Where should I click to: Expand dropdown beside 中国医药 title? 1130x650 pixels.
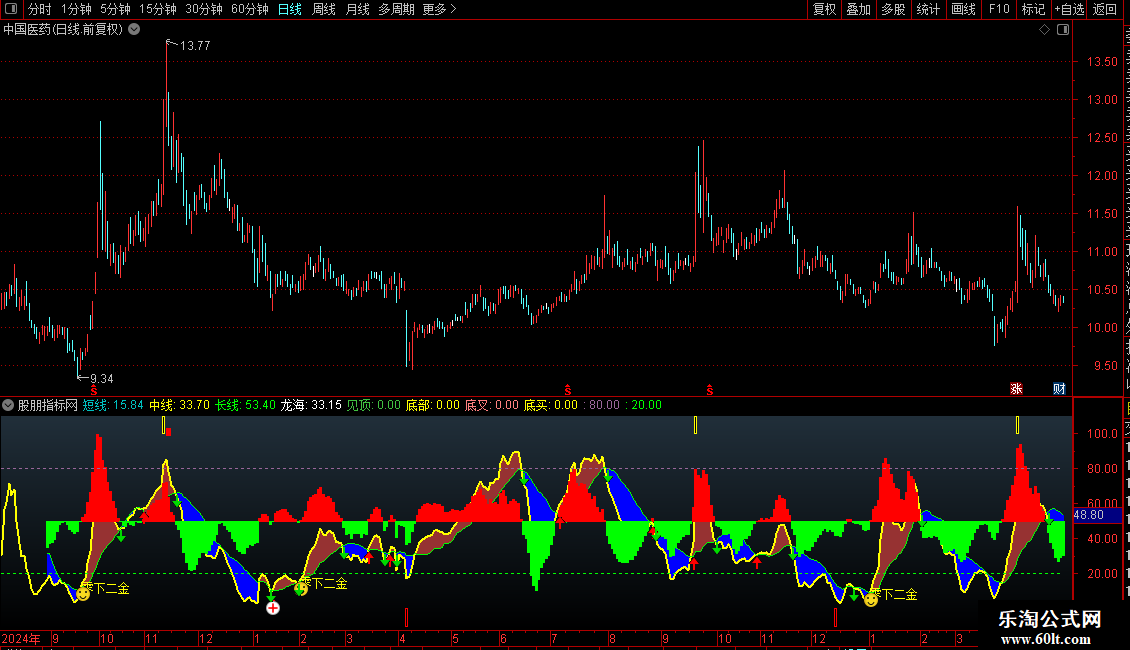coord(134,30)
